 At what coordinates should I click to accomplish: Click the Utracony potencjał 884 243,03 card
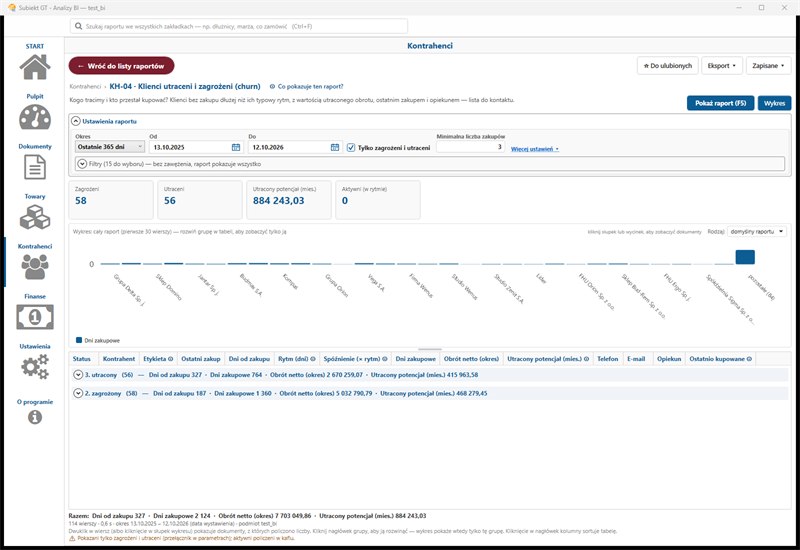pos(289,199)
